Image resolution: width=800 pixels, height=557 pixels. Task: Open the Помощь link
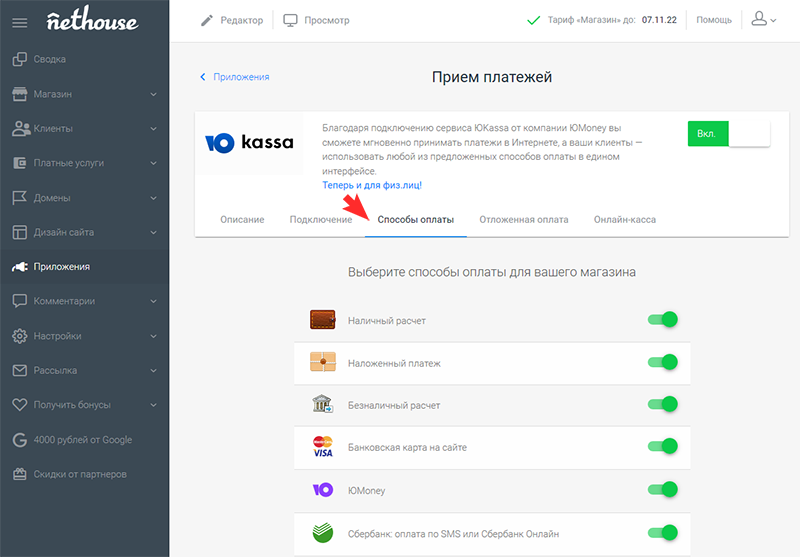click(x=714, y=20)
